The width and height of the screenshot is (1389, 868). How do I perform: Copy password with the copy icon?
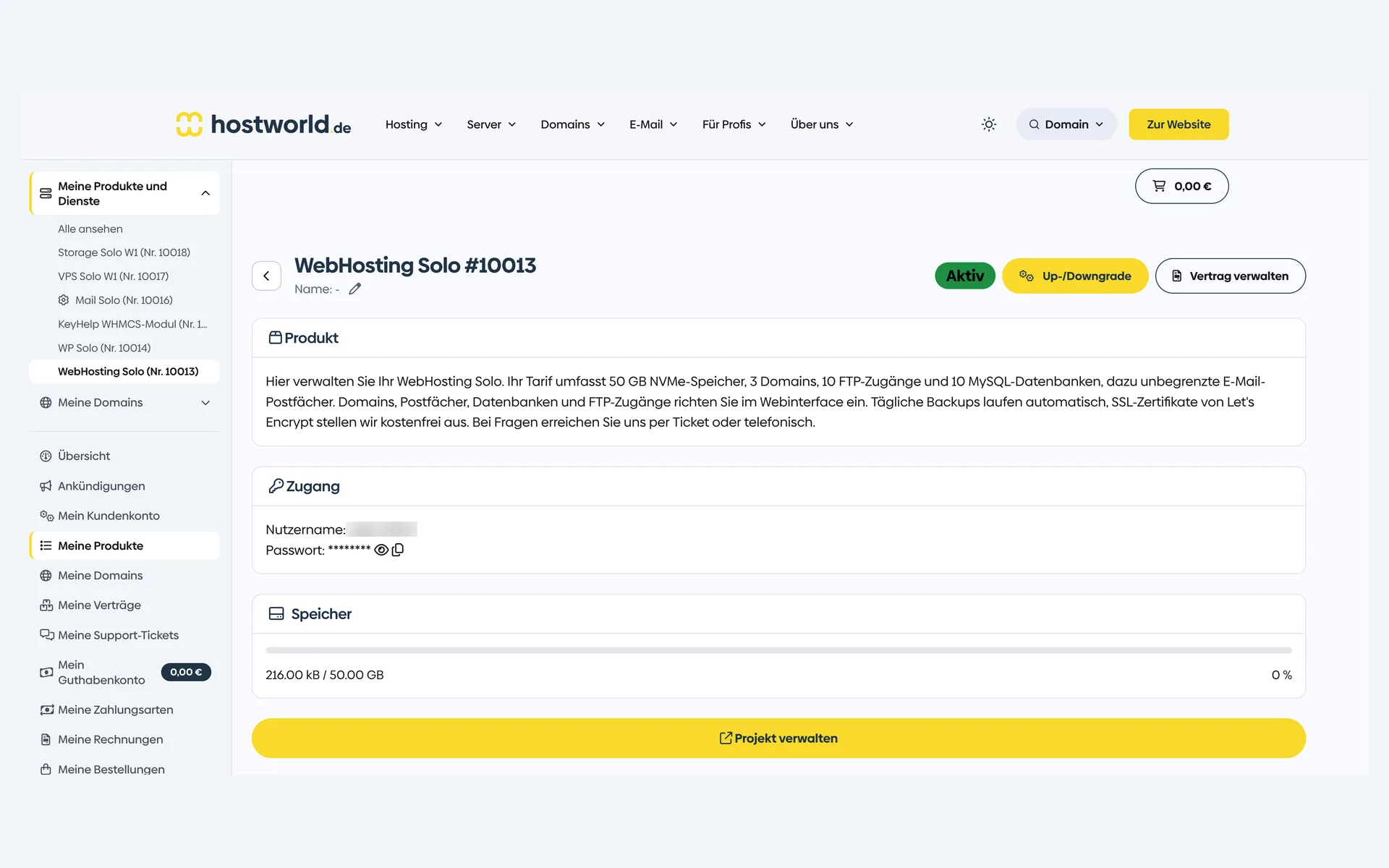pos(397,550)
